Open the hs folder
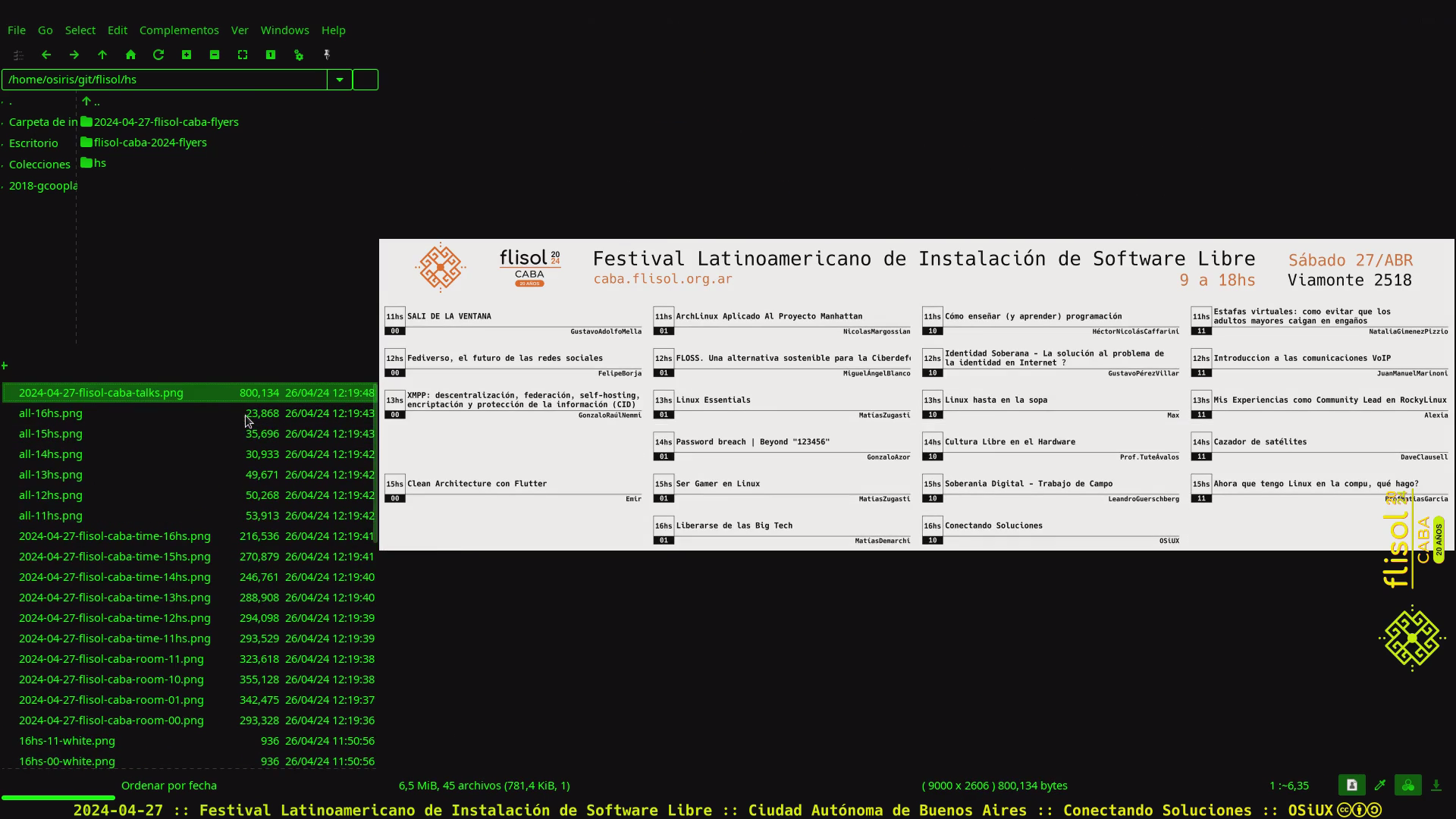Image resolution: width=1456 pixels, height=819 pixels. tap(93, 163)
